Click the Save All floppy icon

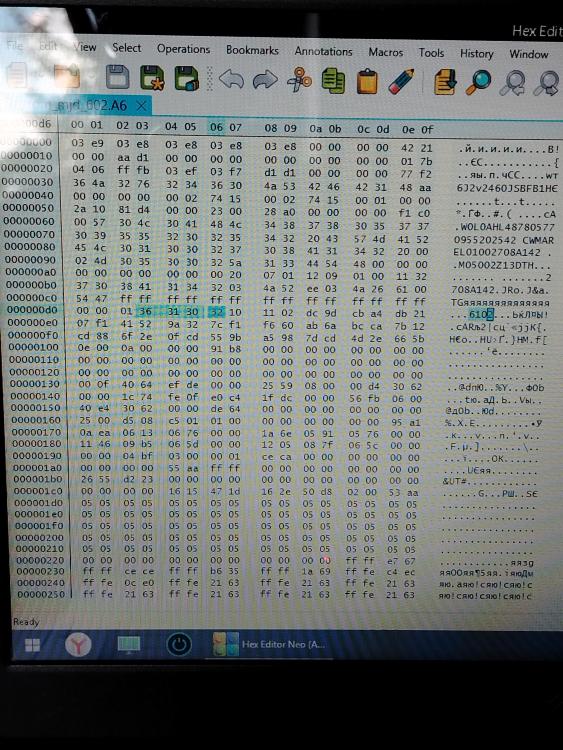(187, 78)
